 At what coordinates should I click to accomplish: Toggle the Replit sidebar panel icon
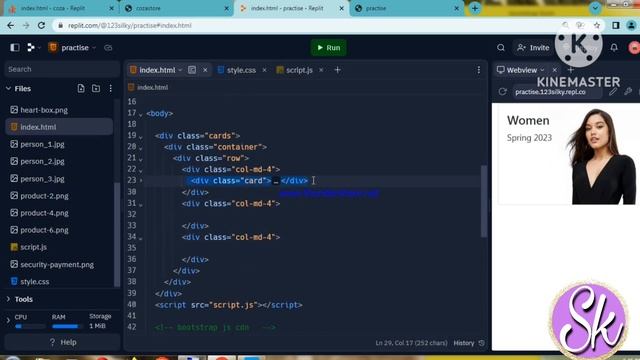[15, 48]
